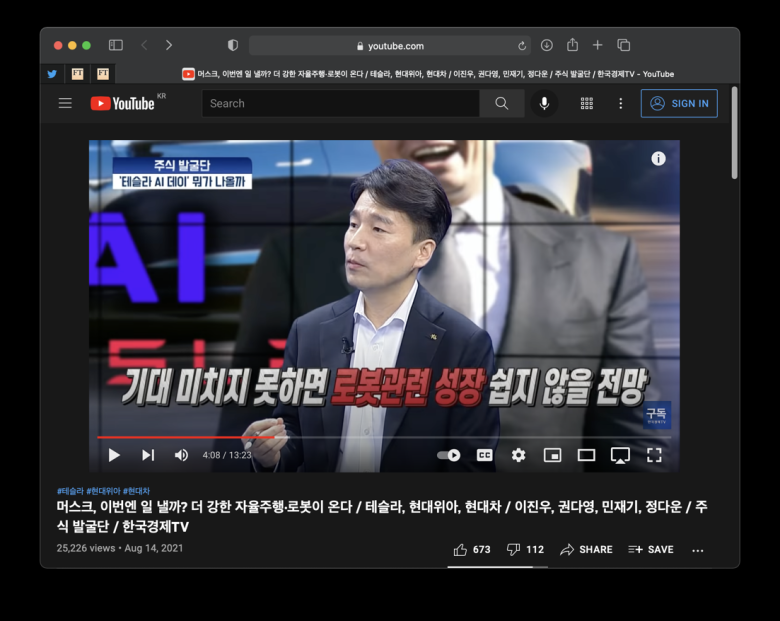Image resolution: width=780 pixels, height=621 pixels.
Task: Mute the video volume
Action: point(181,455)
